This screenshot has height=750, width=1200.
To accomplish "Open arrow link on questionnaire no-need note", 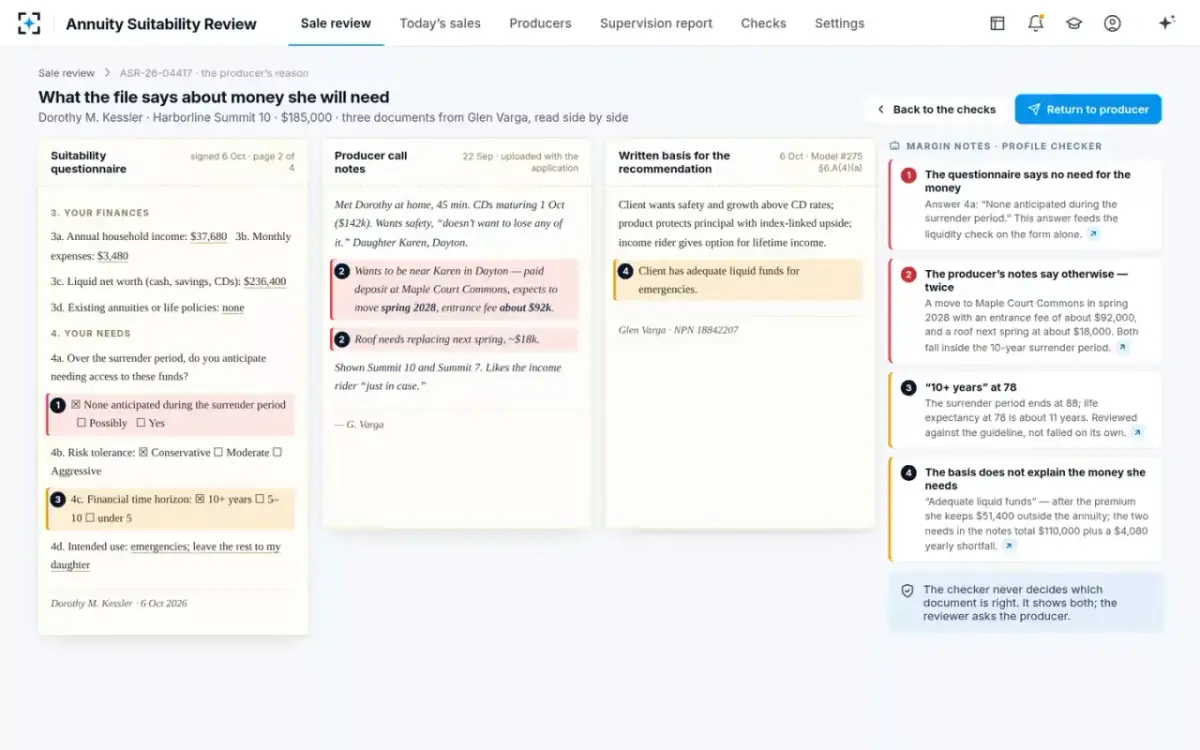I will pyautogui.click(x=1093, y=234).
